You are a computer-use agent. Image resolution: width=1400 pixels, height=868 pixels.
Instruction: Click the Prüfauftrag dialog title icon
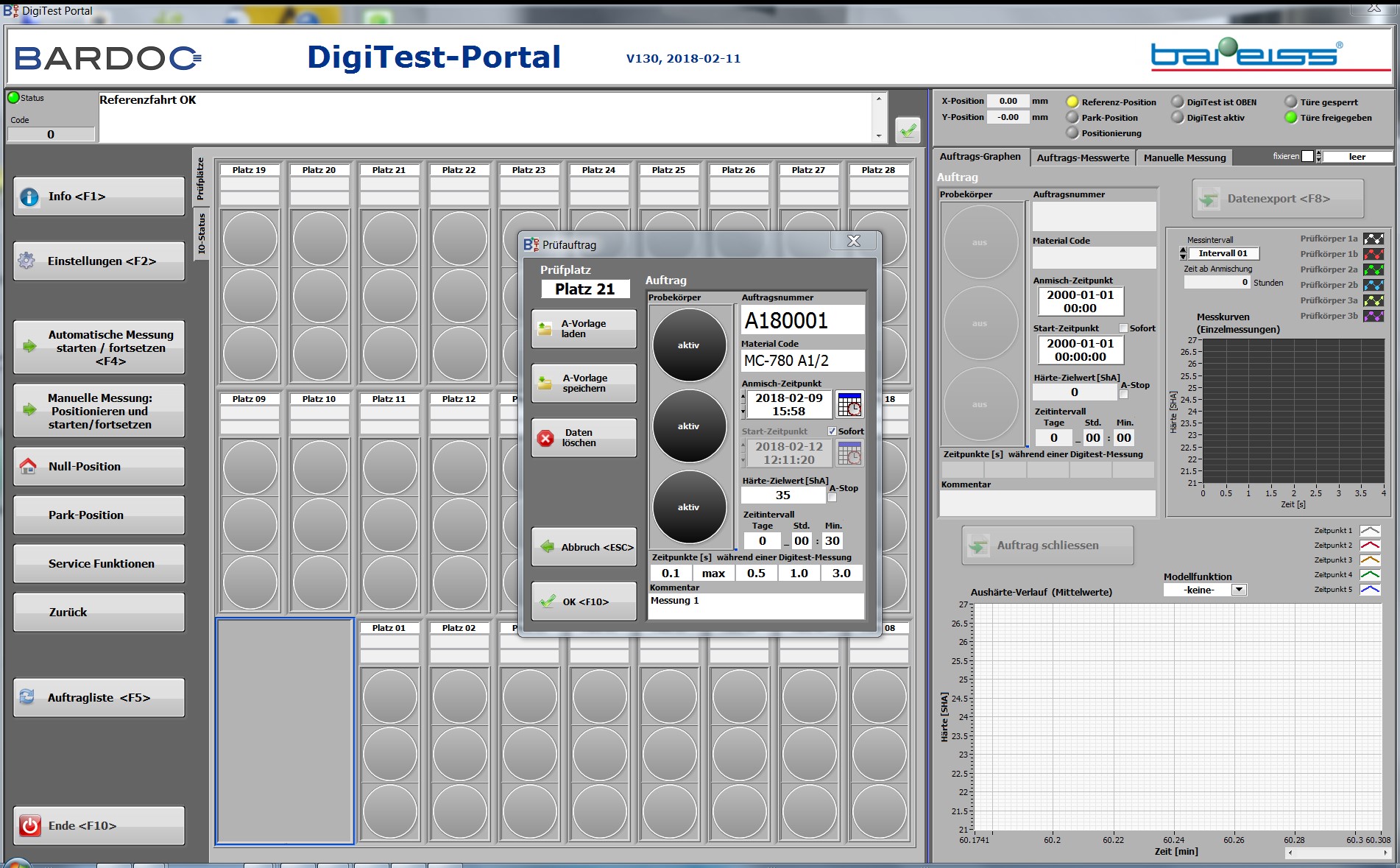pyautogui.click(x=531, y=244)
